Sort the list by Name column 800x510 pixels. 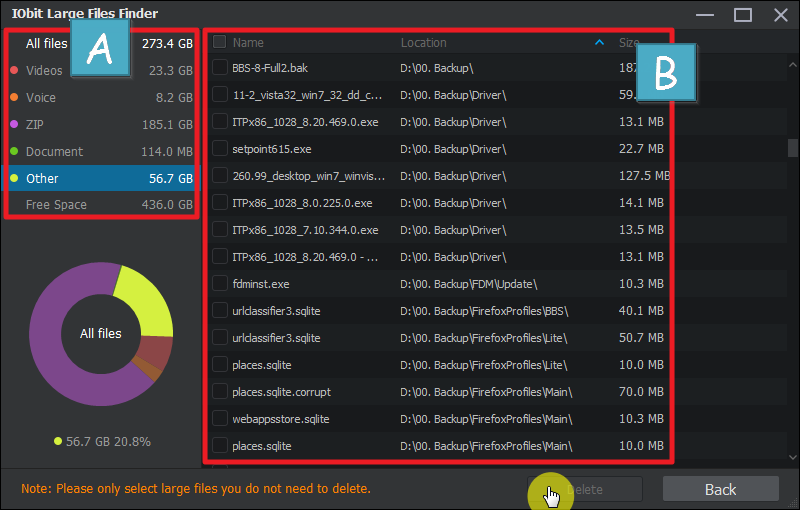click(x=248, y=43)
